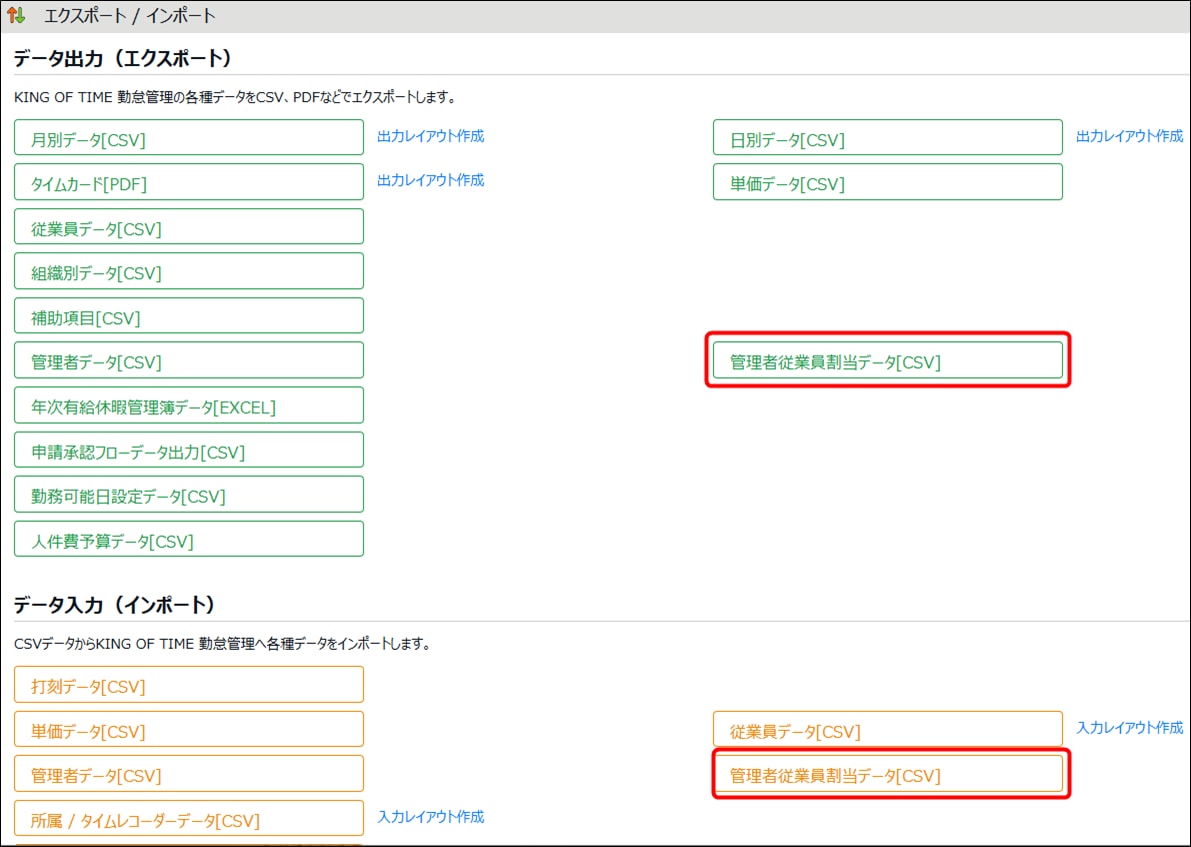
Task: Export 勤務可能日設定データ[CSV]
Action: [x=188, y=495]
